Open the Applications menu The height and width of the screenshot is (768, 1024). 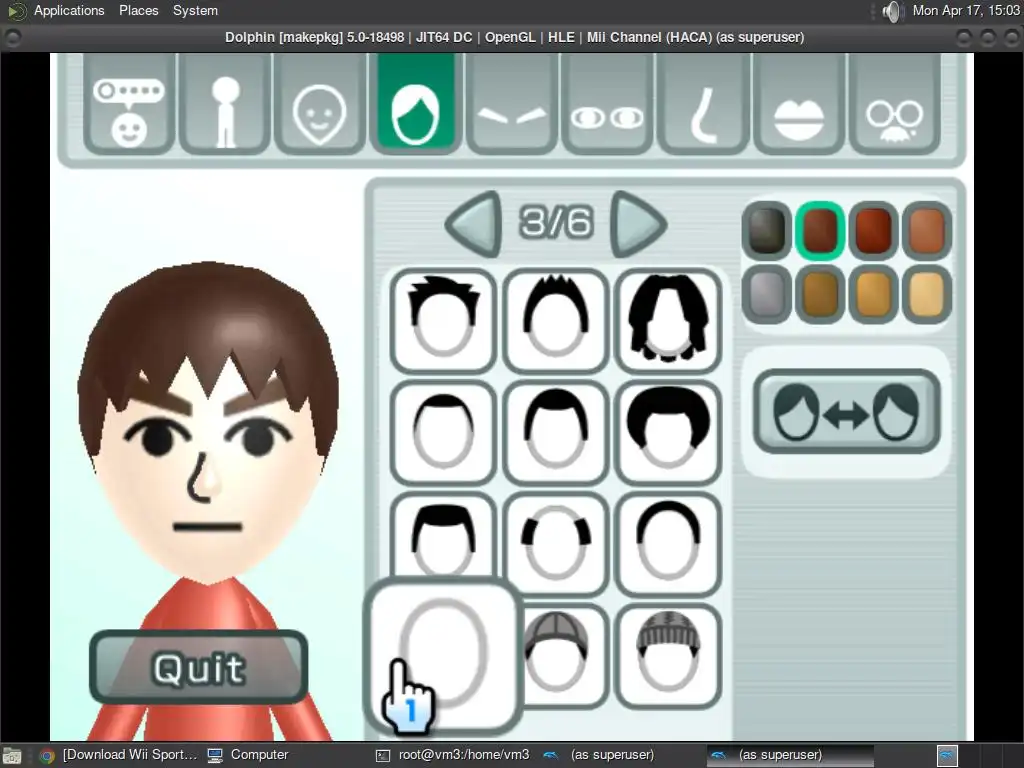(69, 10)
